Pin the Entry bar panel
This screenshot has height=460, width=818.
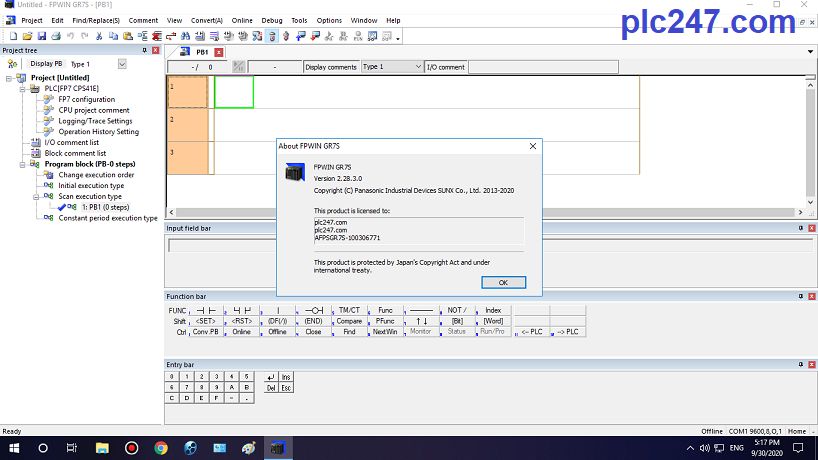[801, 365]
